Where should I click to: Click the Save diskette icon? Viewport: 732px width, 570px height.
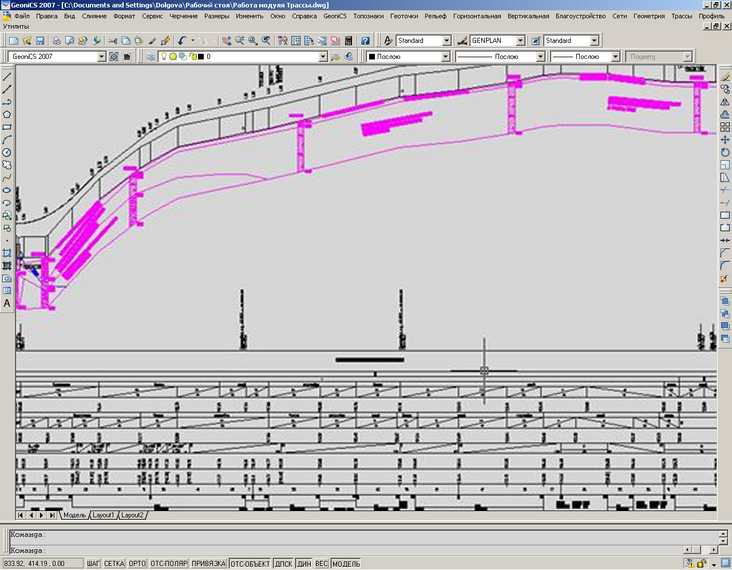pyautogui.click(x=40, y=41)
